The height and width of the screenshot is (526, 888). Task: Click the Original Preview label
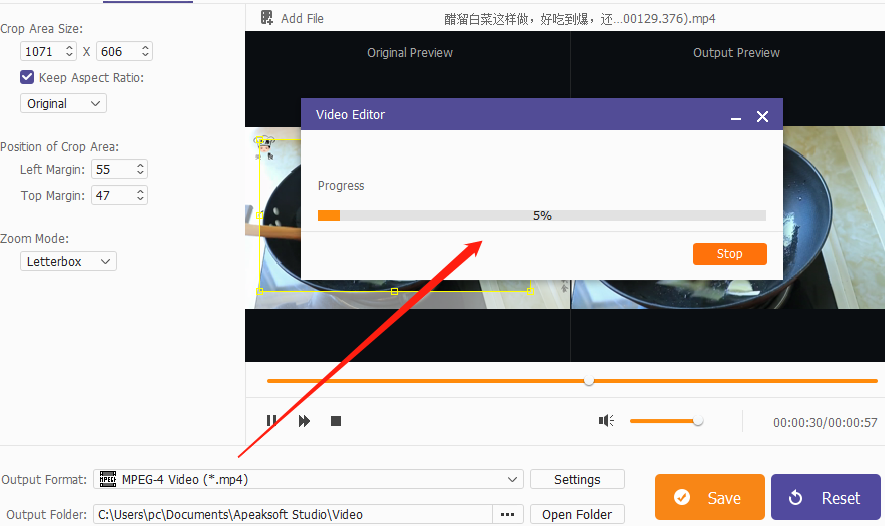coord(410,53)
